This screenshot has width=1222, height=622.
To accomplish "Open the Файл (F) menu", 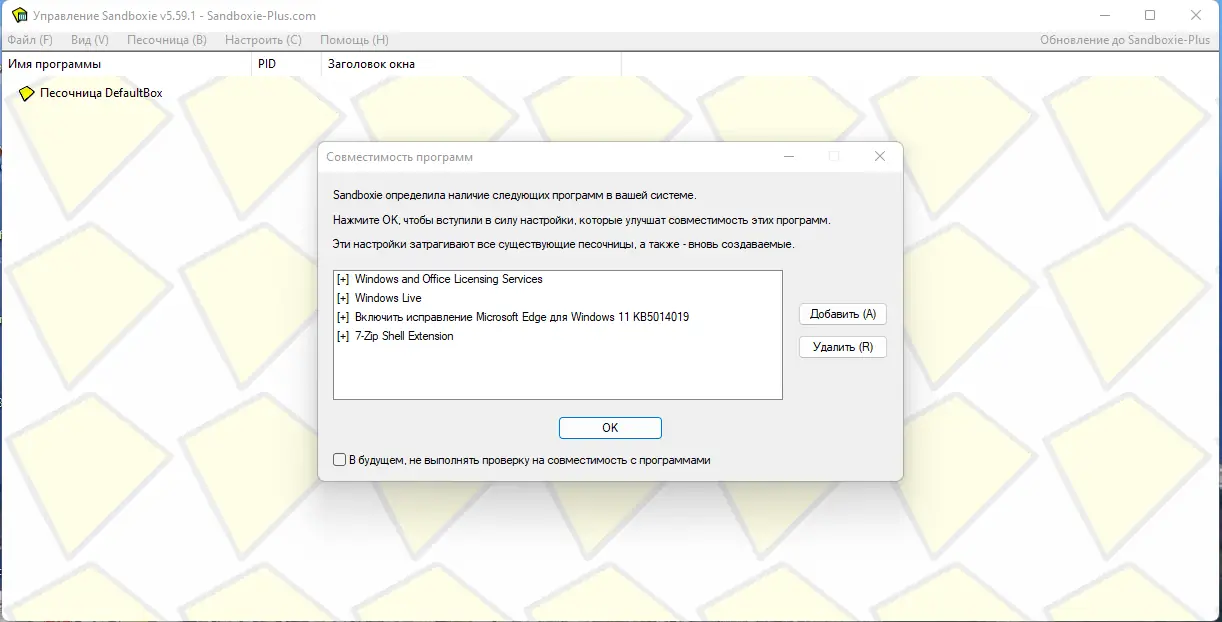I will pyautogui.click(x=30, y=40).
